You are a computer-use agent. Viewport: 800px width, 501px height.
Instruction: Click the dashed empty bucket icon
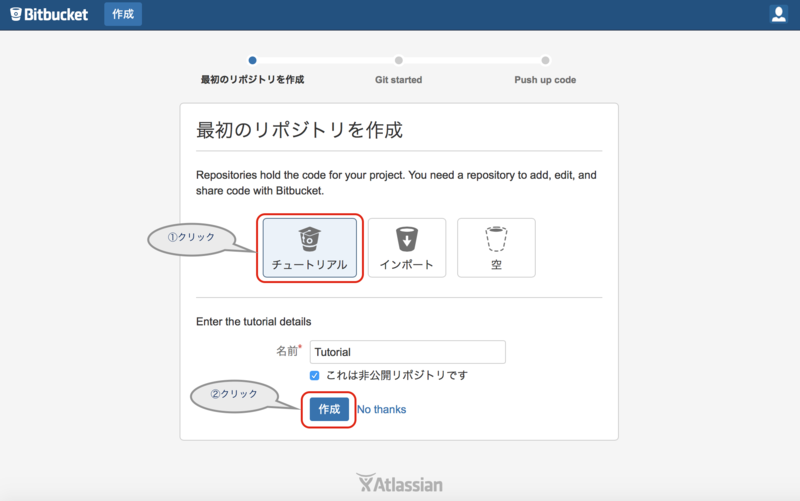pyautogui.click(x=496, y=239)
